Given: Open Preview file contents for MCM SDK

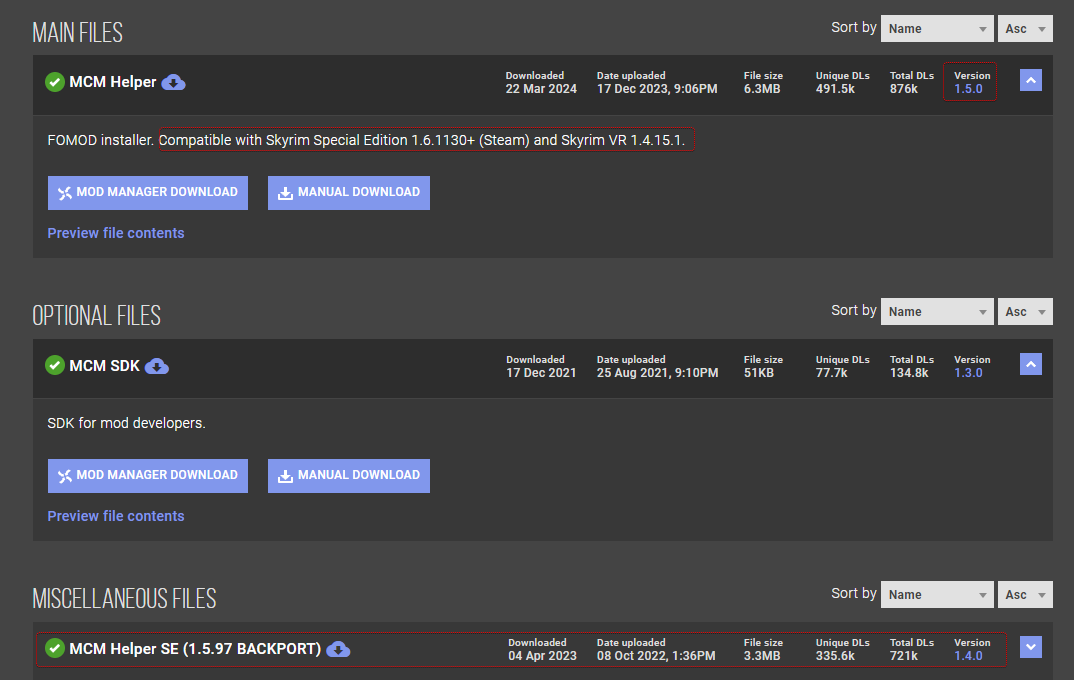Looking at the screenshot, I should tap(116, 516).
